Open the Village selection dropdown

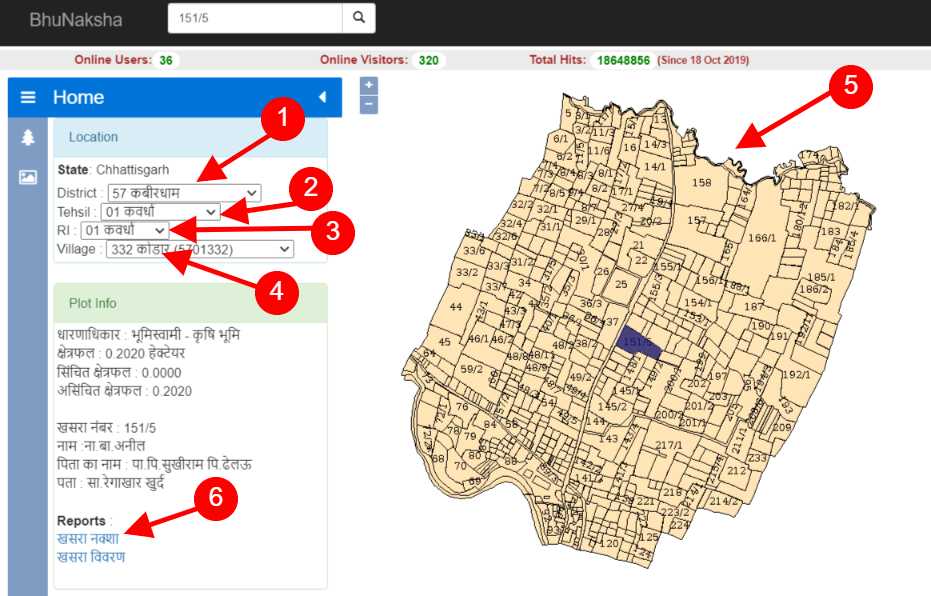coord(200,249)
